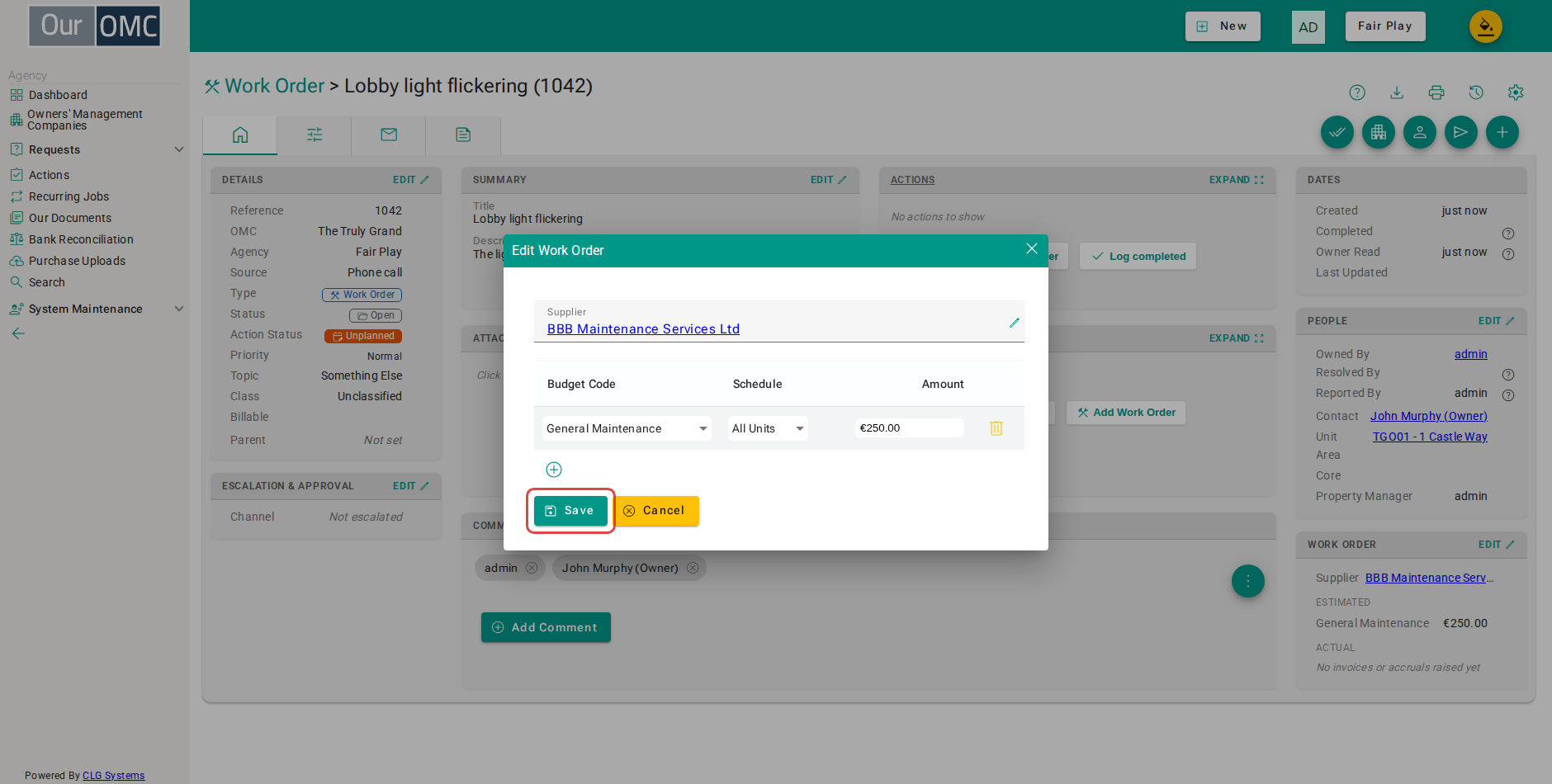Open the settings gear icon
Viewport: 1552px width, 784px height.
(1516, 92)
